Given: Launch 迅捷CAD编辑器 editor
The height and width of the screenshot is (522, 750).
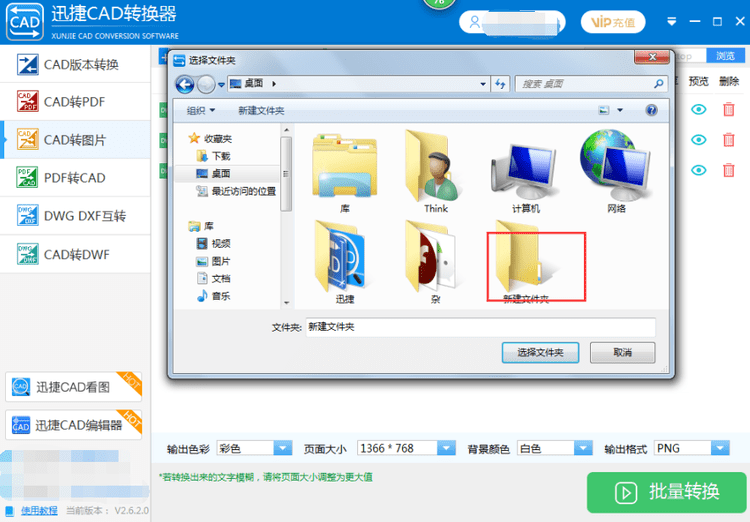Looking at the screenshot, I should [74, 425].
